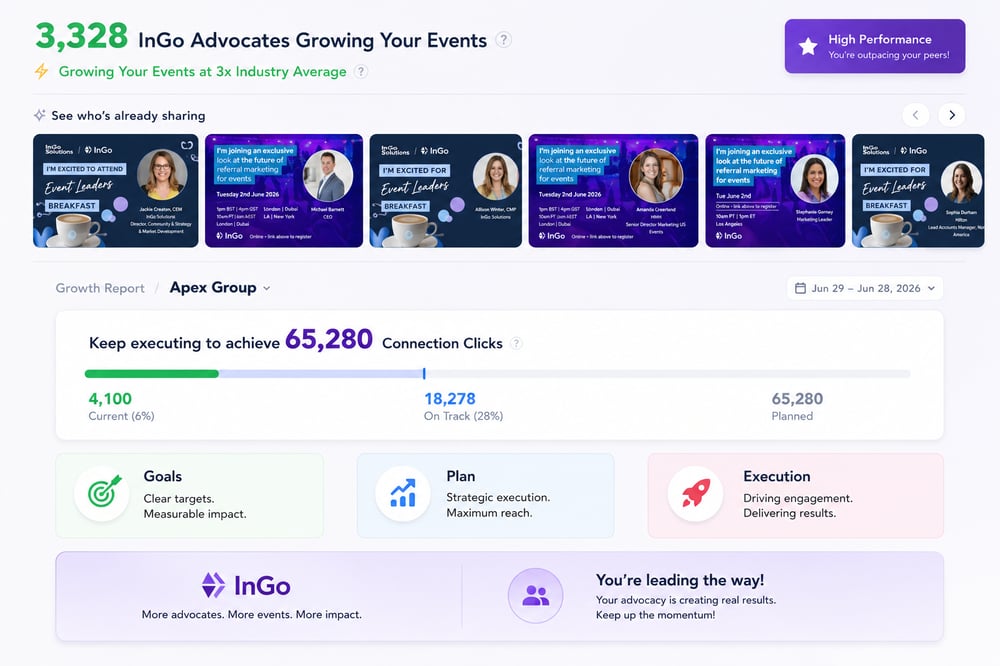The width and height of the screenshot is (1000, 666).
Task: Open Michael Barnett's shared card
Action: [x=284, y=191]
